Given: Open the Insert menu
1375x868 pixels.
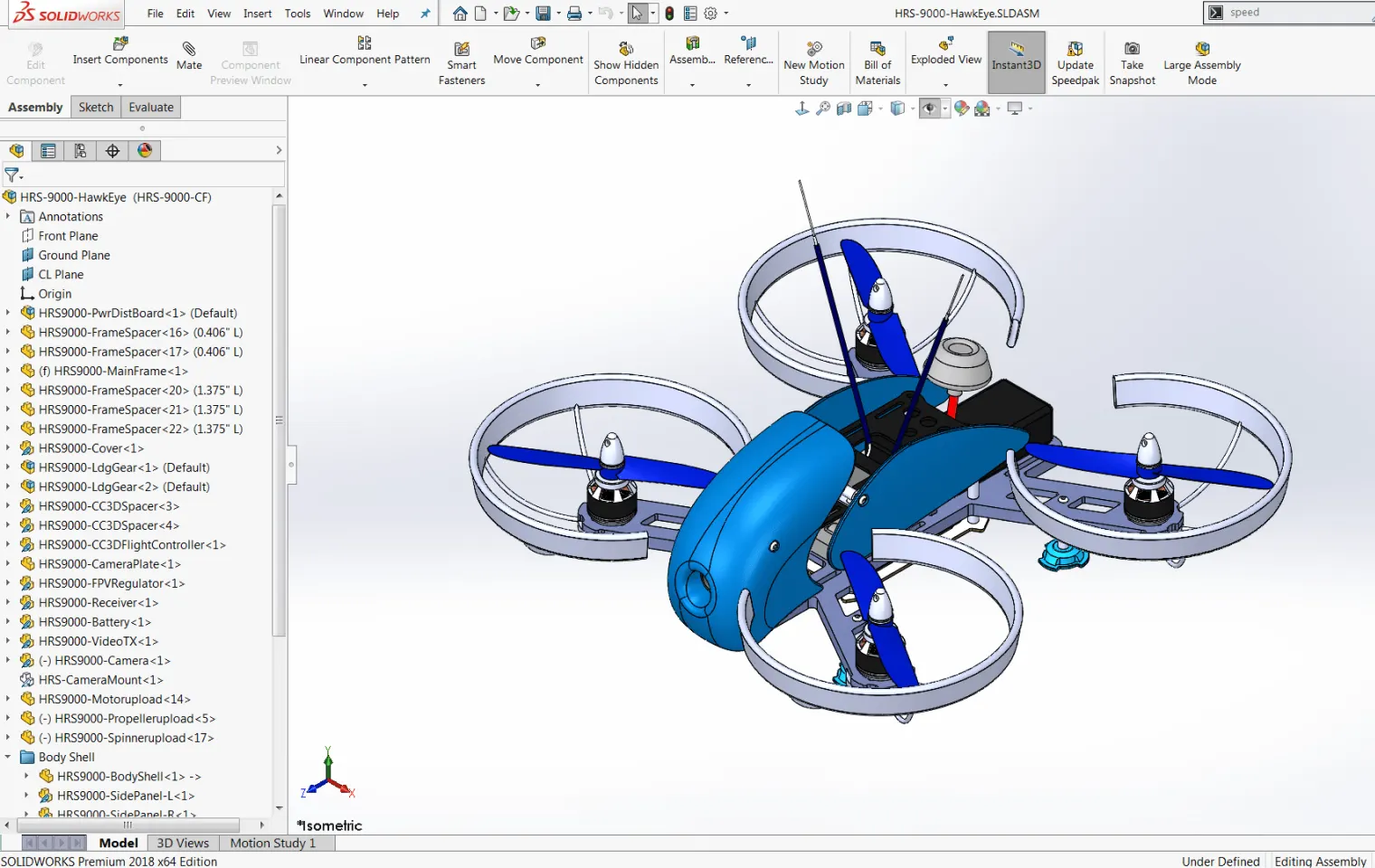Looking at the screenshot, I should click(258, 14).
